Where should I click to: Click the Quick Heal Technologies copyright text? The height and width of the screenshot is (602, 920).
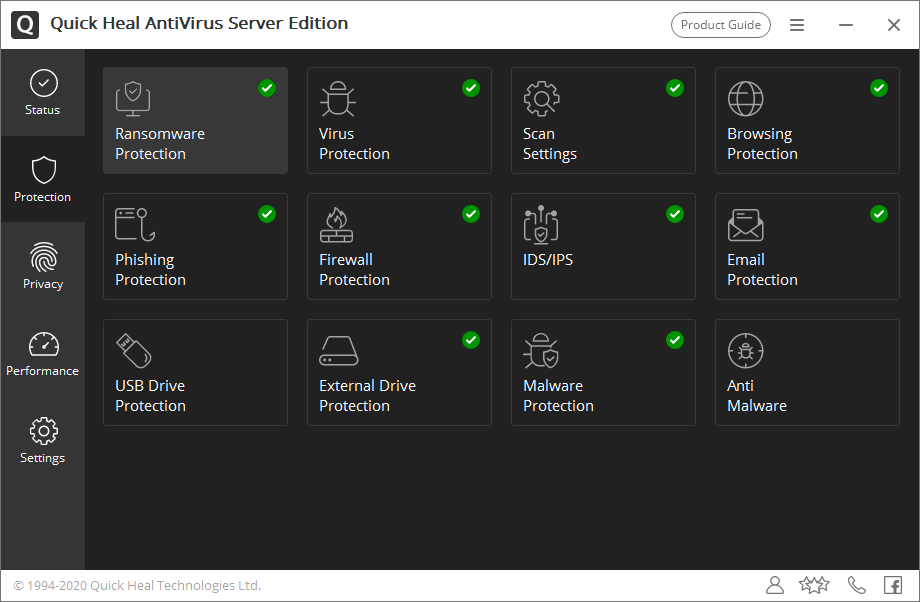[137, 586]
